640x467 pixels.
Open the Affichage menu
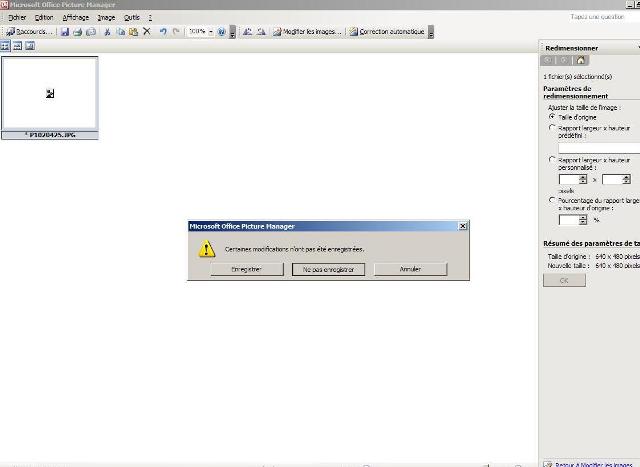(x=75, y=18)
